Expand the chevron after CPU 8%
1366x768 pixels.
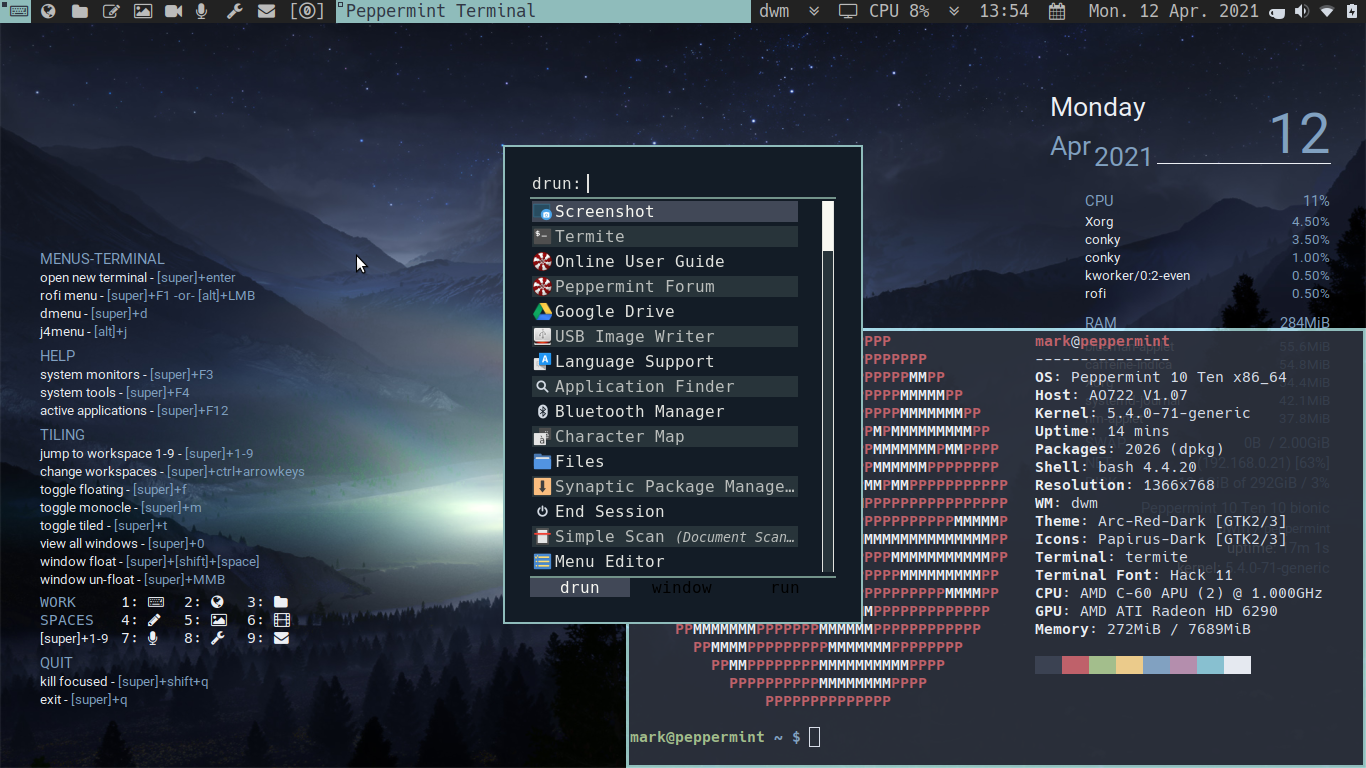tap(954, 11)
